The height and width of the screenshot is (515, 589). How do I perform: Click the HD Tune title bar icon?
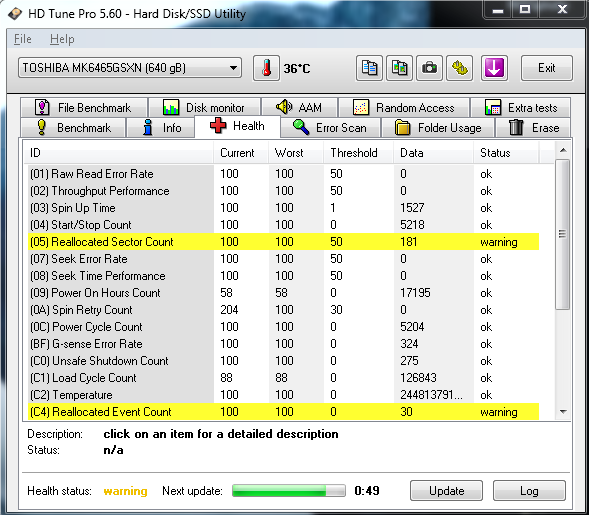(x=15, y=14)
